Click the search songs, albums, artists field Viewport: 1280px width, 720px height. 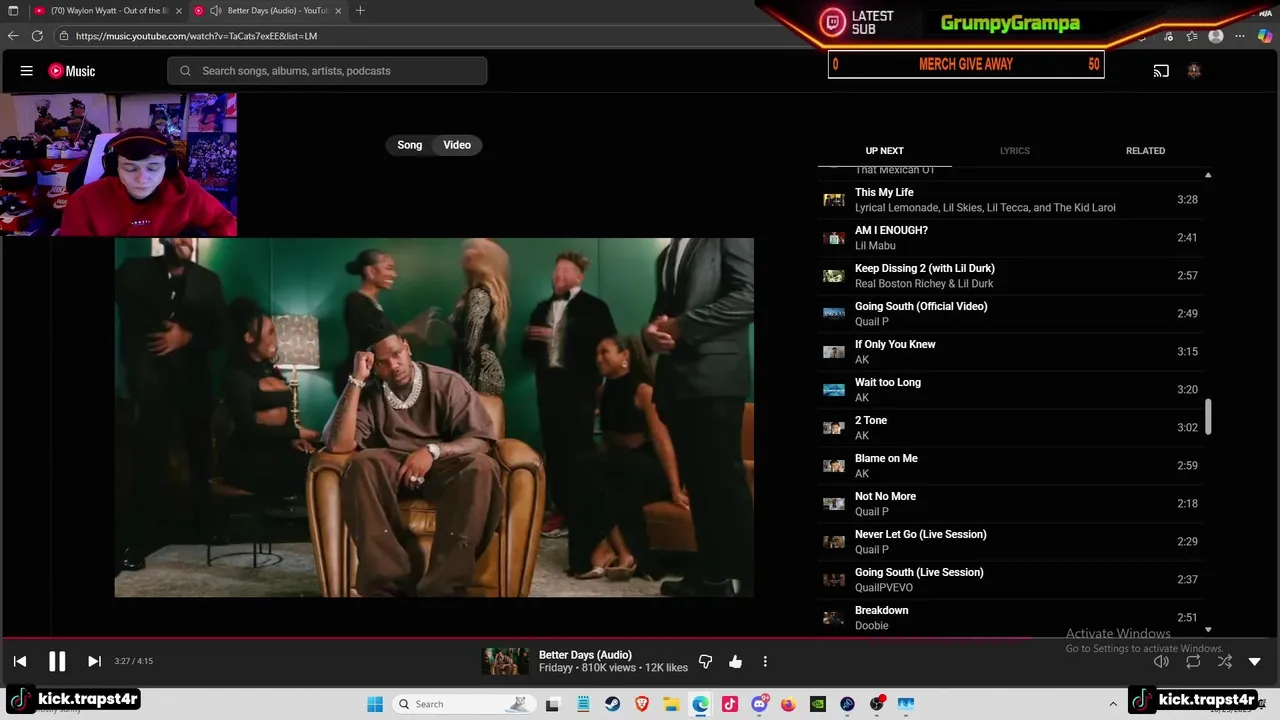[327, 71]
